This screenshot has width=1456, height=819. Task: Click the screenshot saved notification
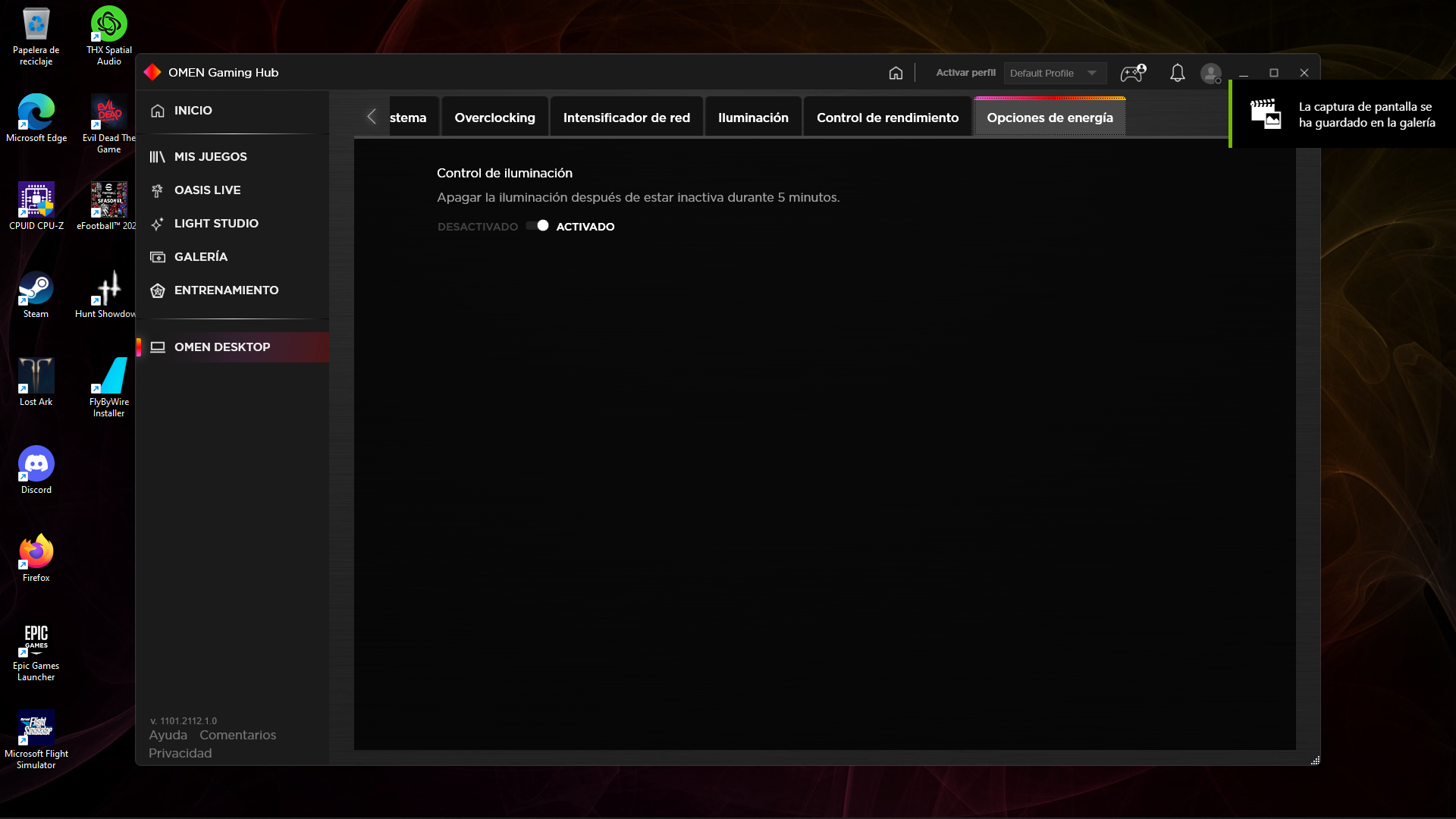pyautogui.click(x=1342, y=115)
